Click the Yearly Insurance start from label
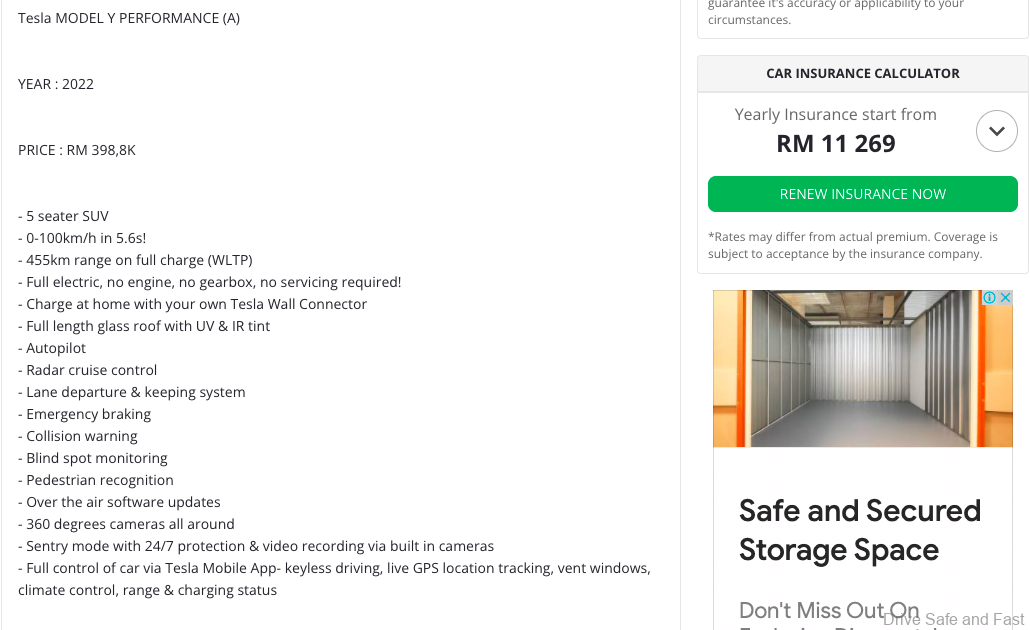 pyautogui.click(x=835, y=114)
